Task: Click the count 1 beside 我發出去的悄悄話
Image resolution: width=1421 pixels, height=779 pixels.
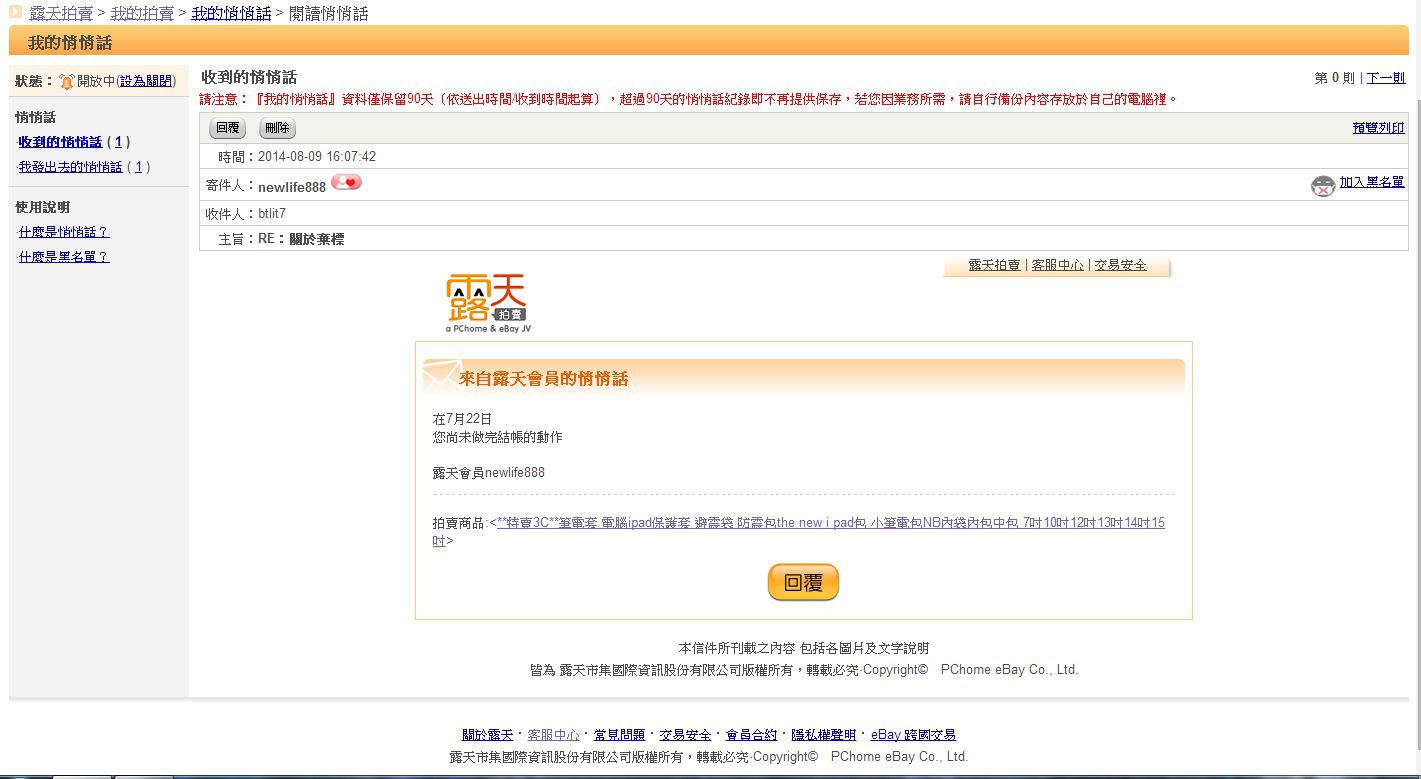Action: point(138,167)
